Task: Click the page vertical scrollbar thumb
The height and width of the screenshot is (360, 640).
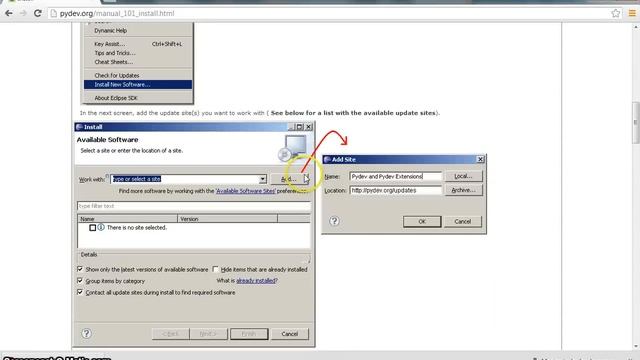Action: click(x=636, y=122)
